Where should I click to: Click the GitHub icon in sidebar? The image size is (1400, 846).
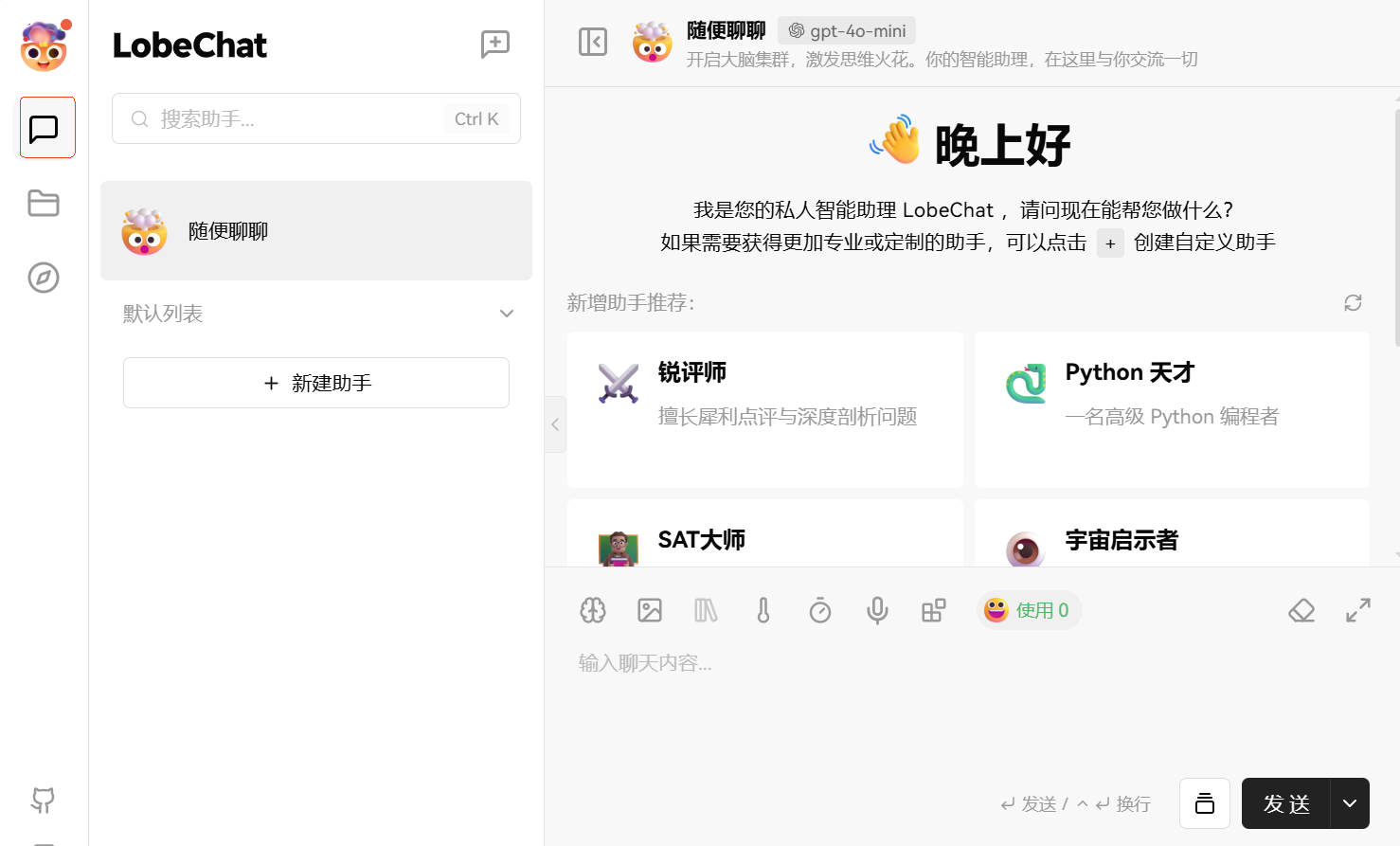pyautogui.click(x=44, y=800)
